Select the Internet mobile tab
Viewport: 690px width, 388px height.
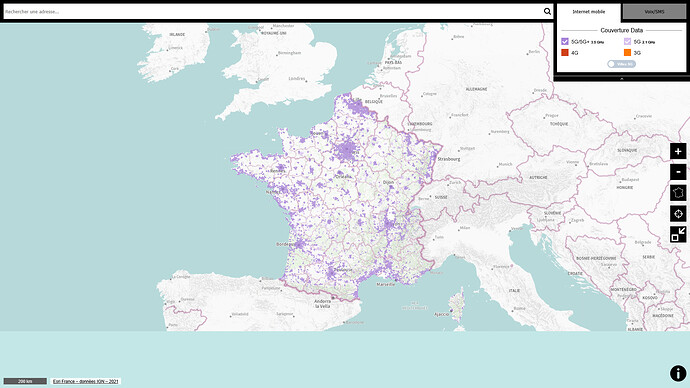click(589, 11)
